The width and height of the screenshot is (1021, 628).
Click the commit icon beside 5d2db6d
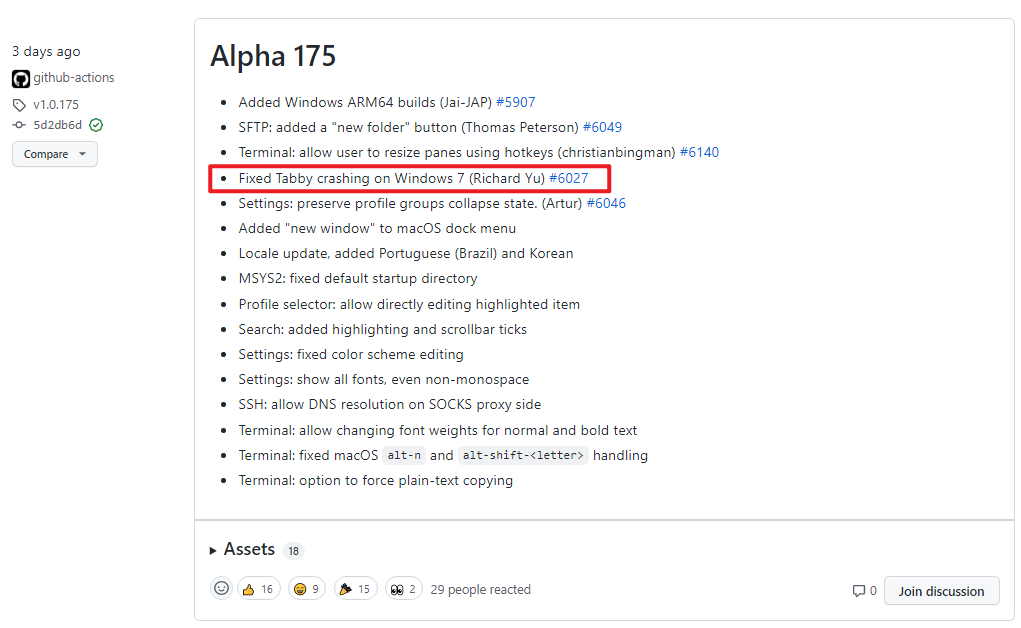point(20,125)
